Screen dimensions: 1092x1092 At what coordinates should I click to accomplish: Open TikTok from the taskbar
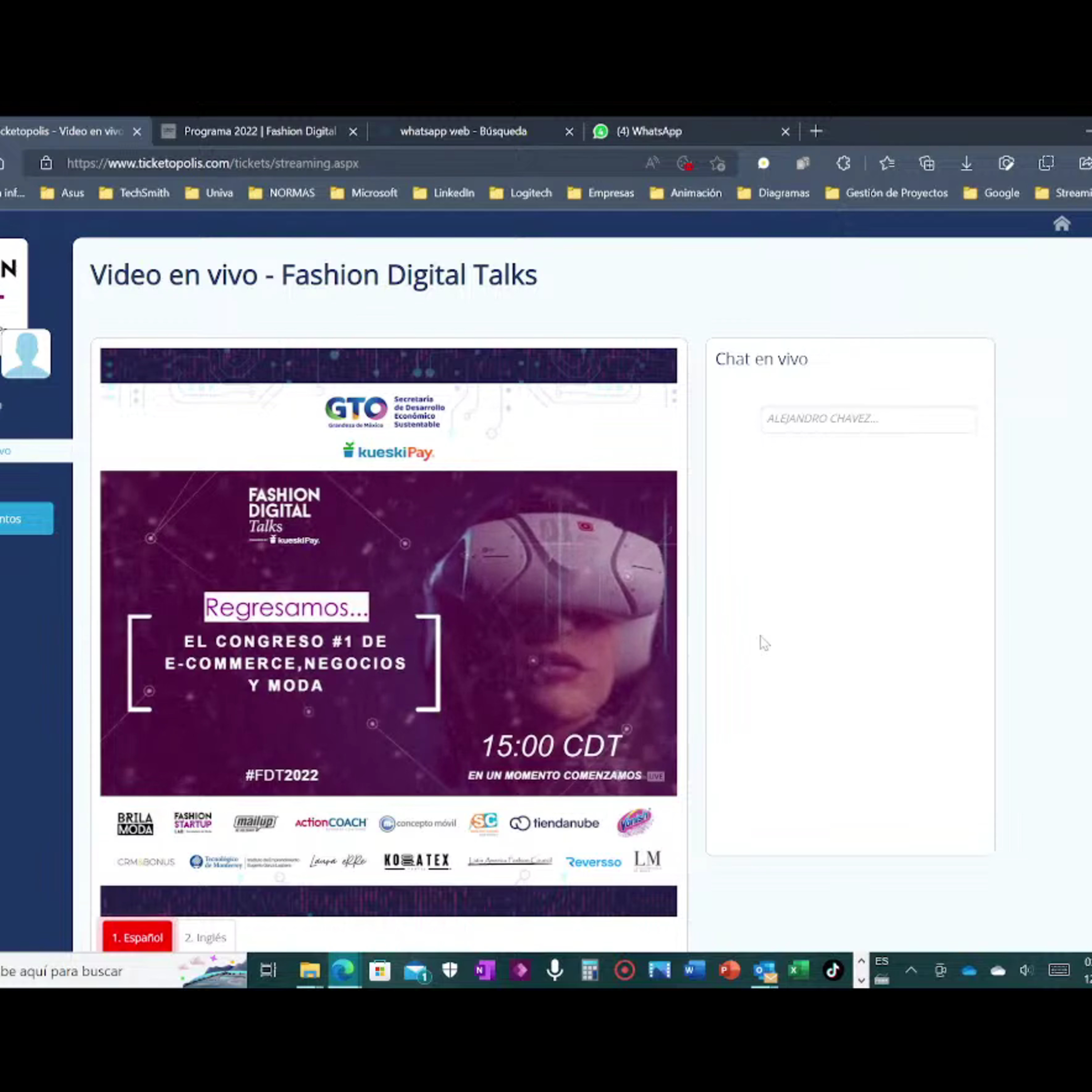[832, 970]
